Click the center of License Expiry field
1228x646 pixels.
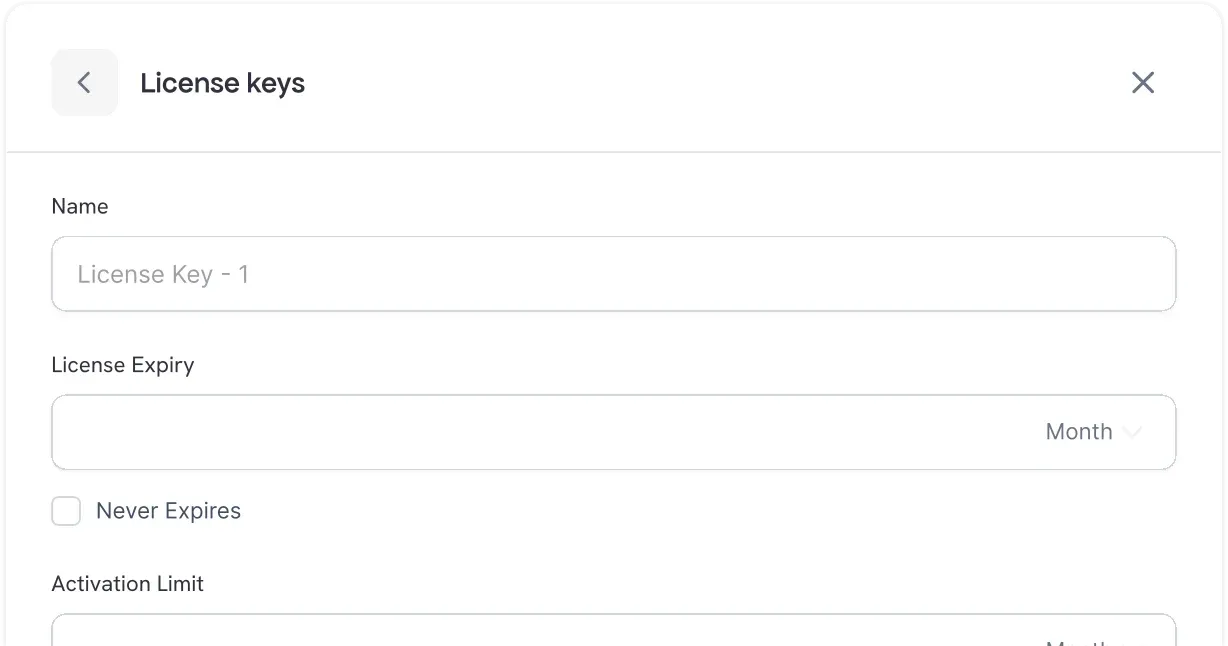coord(613,432)
